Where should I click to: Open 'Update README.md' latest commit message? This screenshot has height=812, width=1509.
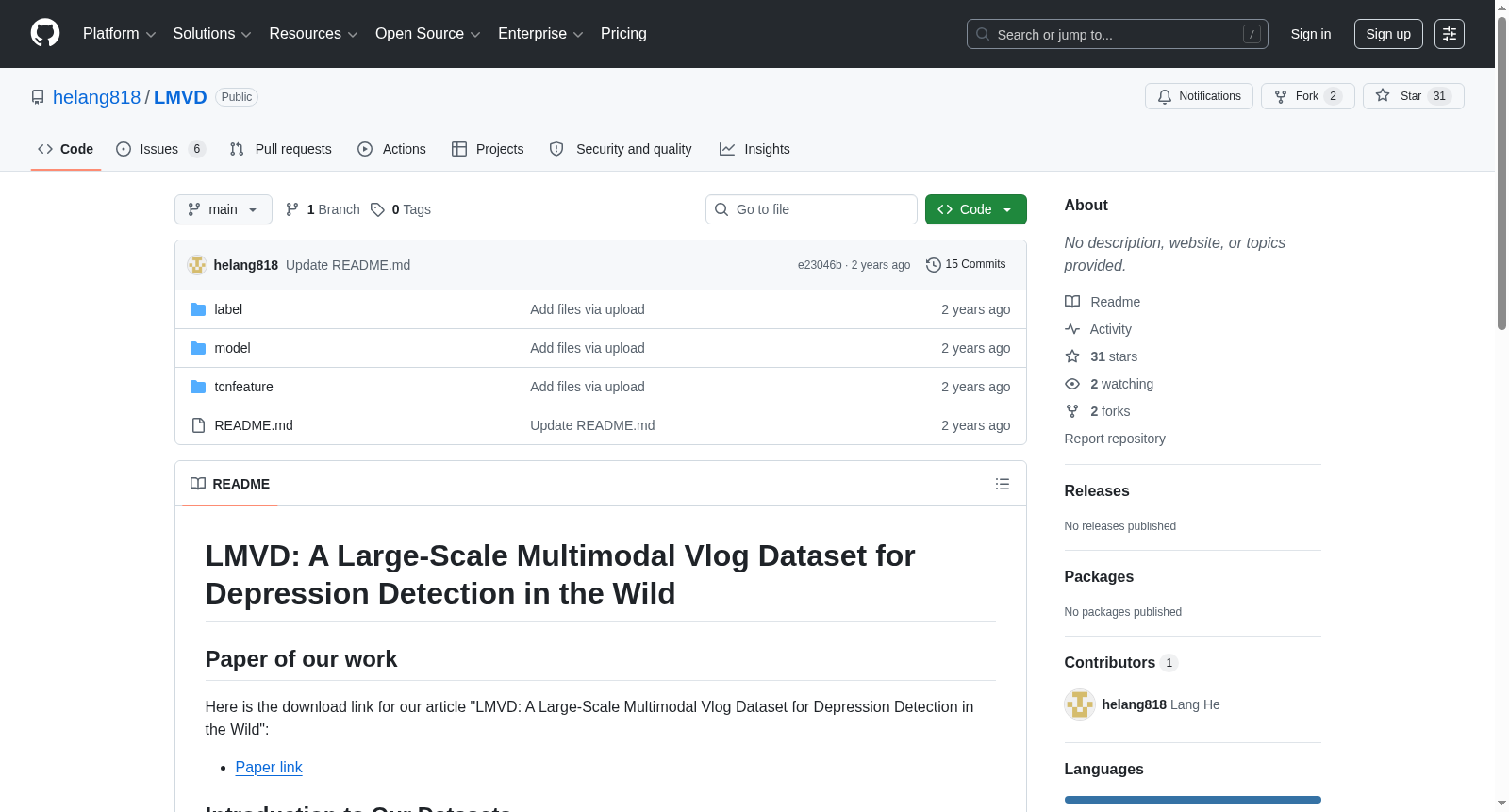(x=348, y=265)
